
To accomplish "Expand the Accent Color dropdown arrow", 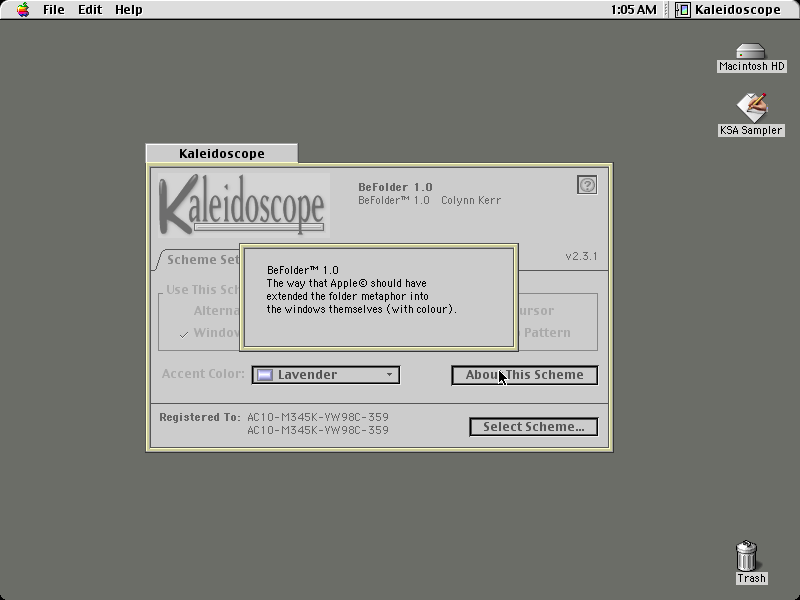I will [x=389, y=374].
